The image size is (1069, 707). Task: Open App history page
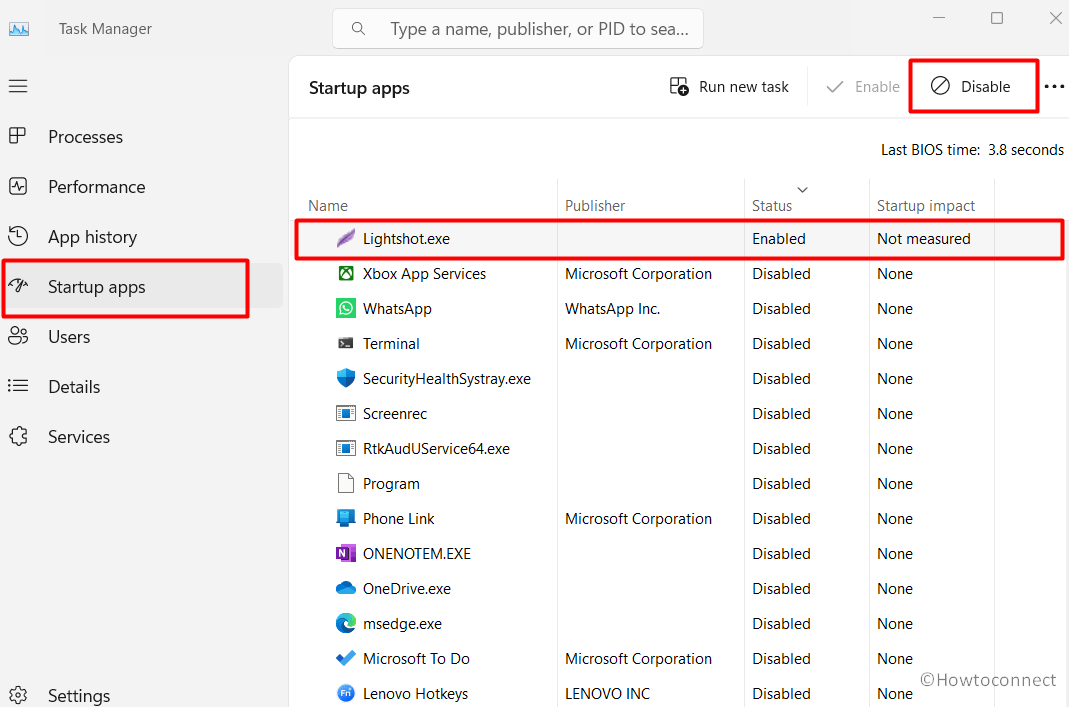click(92, 237)
